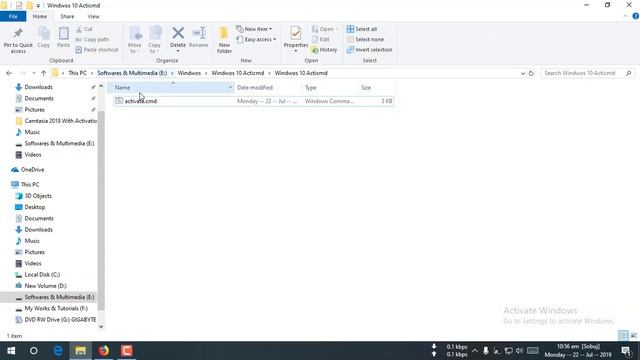640x360 pixels.
Task: Open 3D Objects under This PC
Action: pos(38,196)
